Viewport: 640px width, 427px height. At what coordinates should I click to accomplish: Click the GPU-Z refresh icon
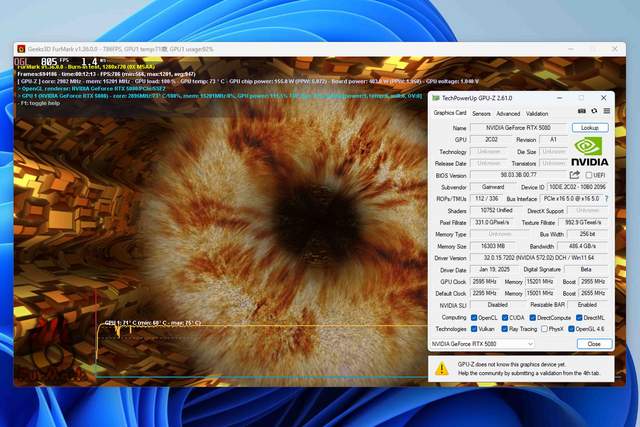tap(594, 111)
